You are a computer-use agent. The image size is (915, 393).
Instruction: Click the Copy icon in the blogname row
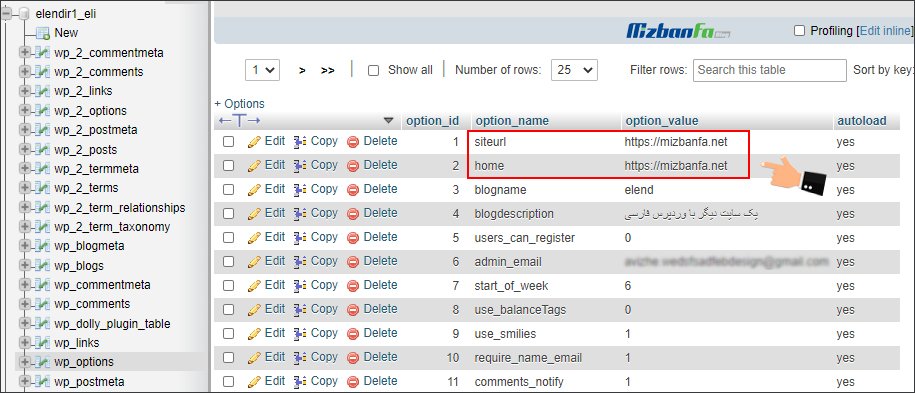tap(300, 190)
